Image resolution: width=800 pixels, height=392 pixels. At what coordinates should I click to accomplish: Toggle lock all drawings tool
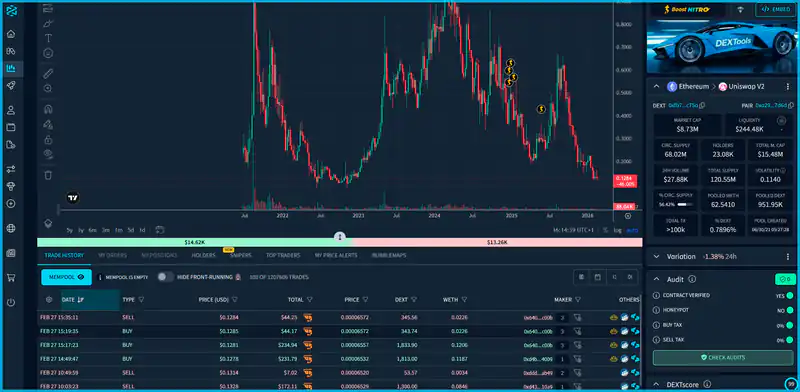(x=48, y=139)
